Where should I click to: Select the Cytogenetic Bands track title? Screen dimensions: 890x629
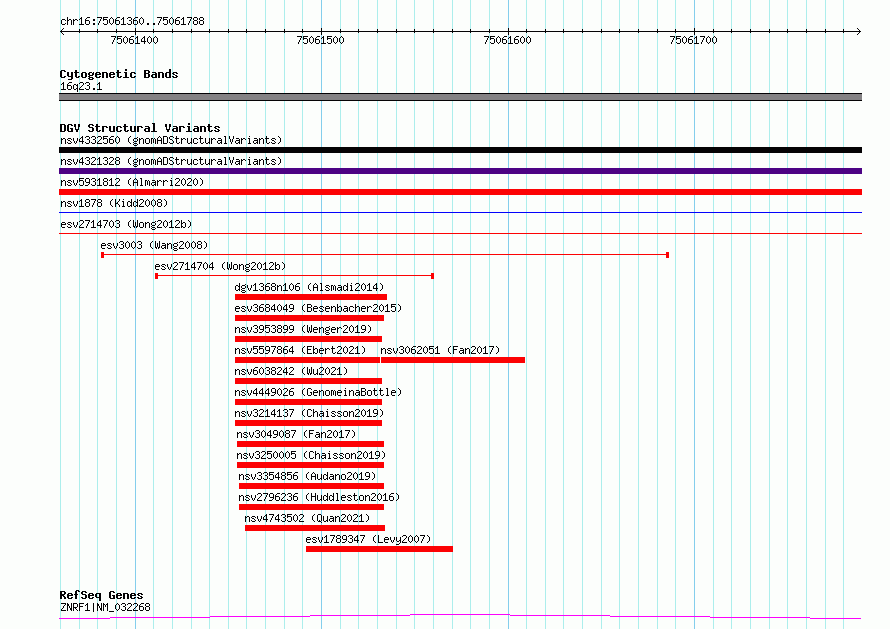119,74
